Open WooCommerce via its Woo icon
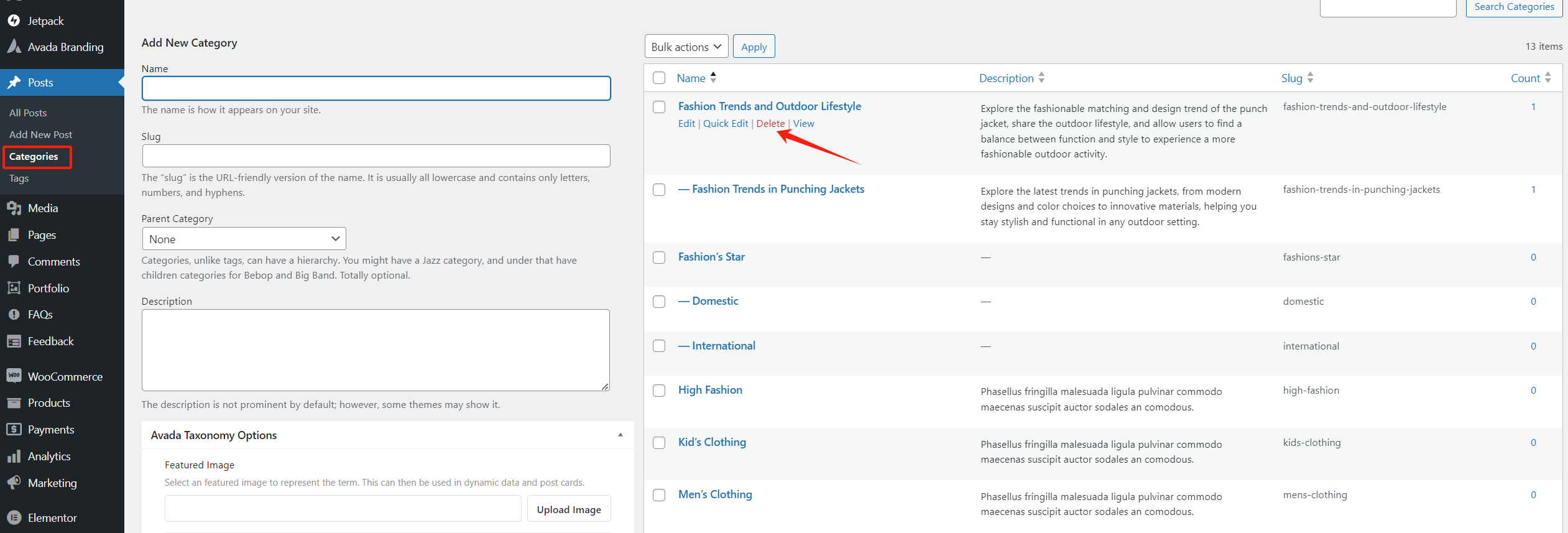 14,376
